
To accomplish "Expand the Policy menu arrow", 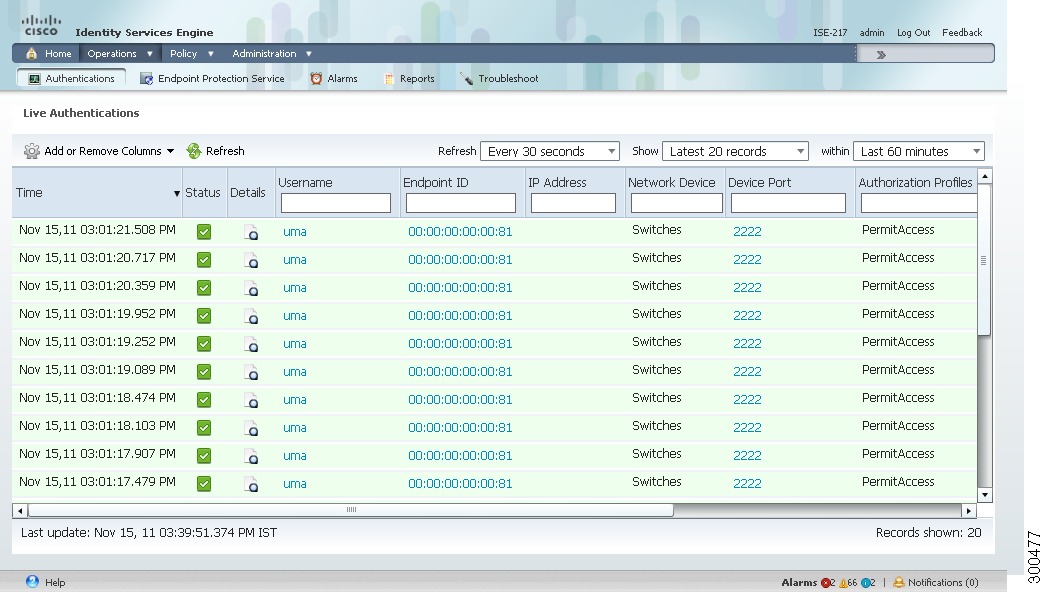I will click(x=210, y=54).
